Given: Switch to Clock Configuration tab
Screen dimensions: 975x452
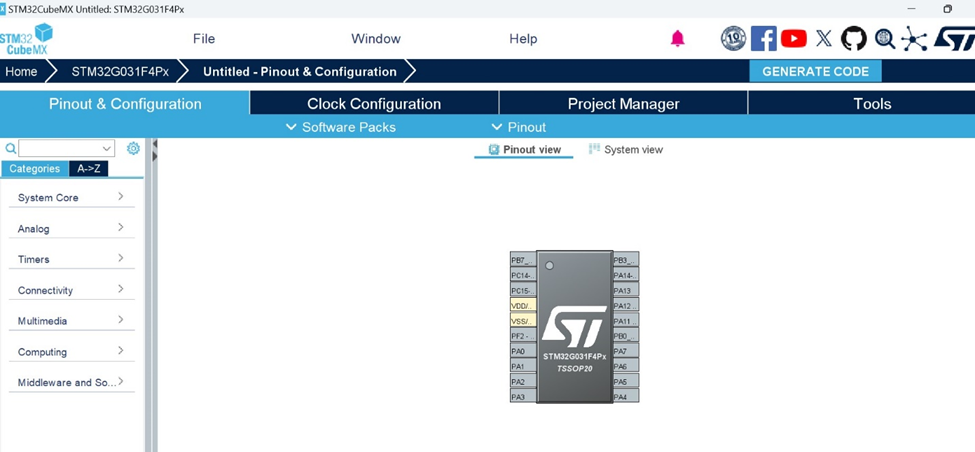Looking at the screenshot, I should coord(374,104).
